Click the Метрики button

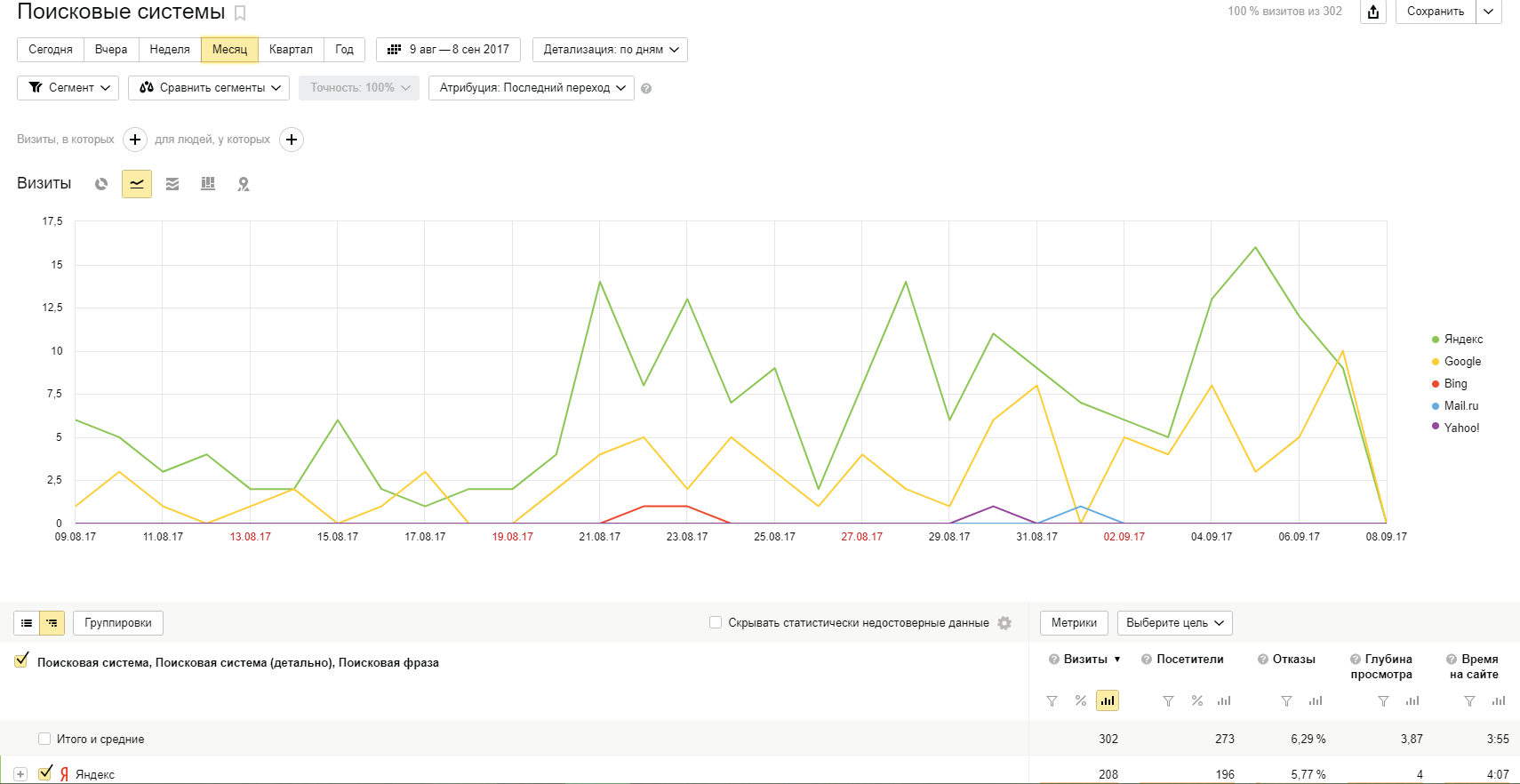click(x=1074, y=623)
